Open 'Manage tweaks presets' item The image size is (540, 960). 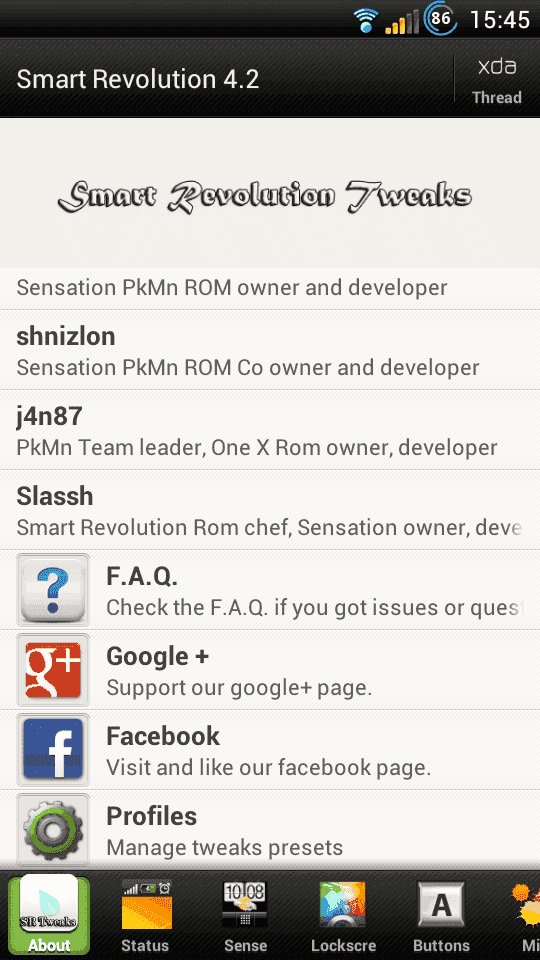(270, 830)
